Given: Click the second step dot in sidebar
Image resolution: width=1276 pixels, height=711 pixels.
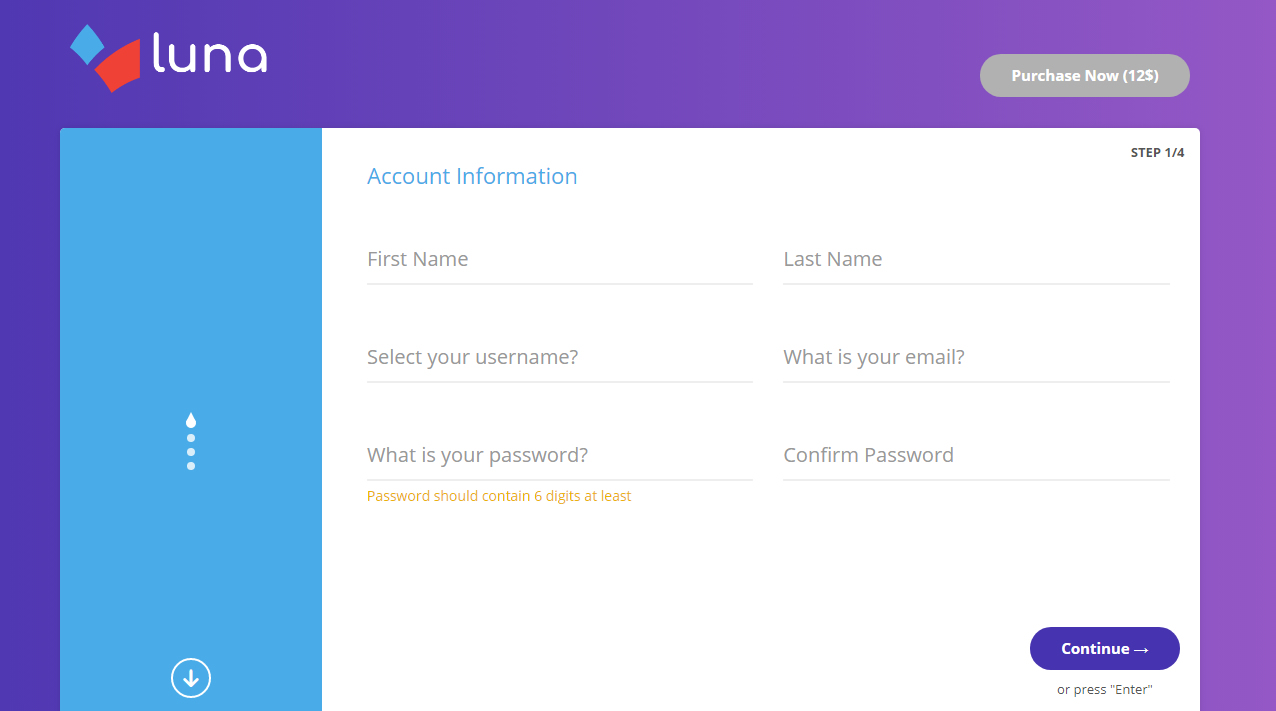Looking at the screenshot, I should pyautogui.click(x=191, y=438).
